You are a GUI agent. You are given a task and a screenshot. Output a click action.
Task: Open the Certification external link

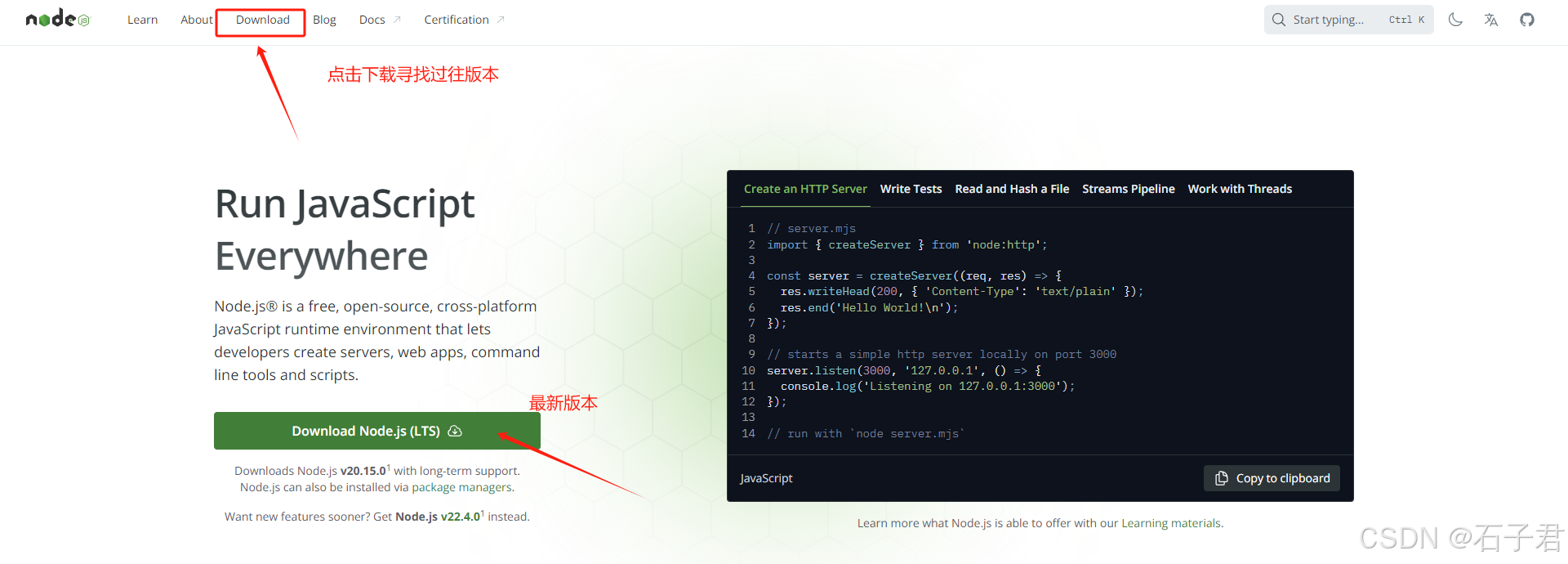(464, 20)
